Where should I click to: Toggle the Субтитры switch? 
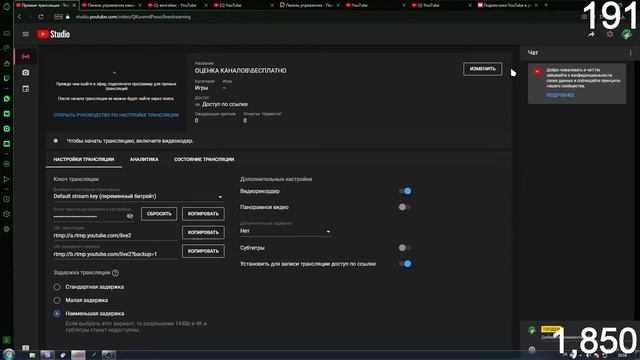[x=405, y=247]
